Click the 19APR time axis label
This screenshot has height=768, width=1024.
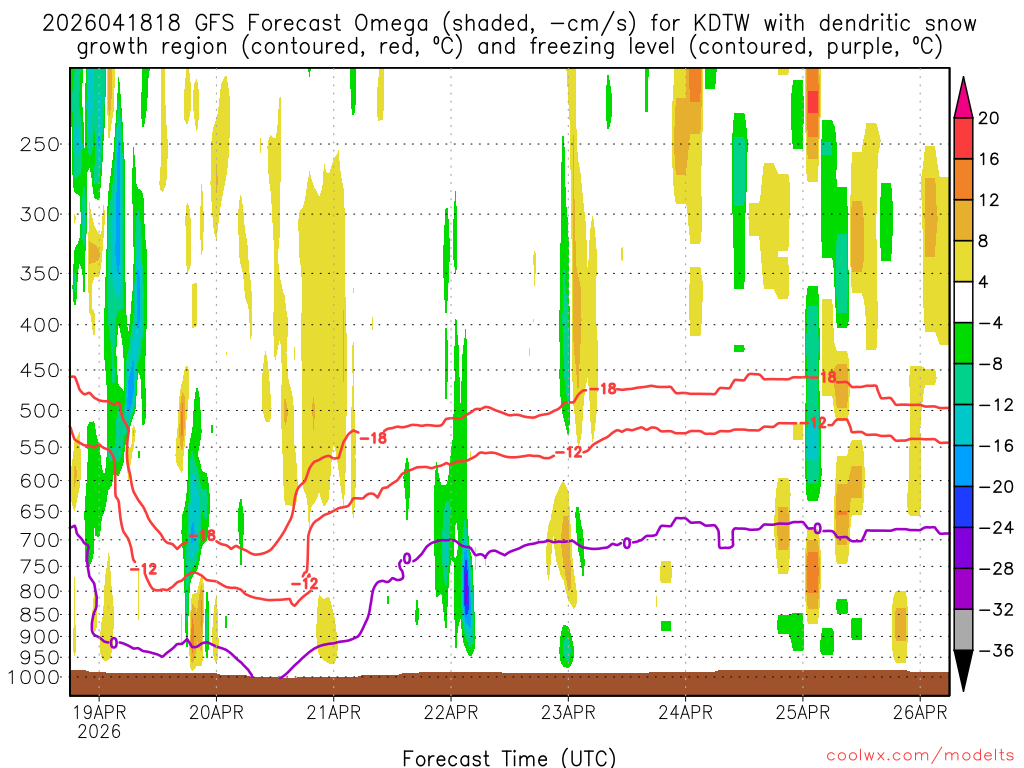click(x=99, y=712)
